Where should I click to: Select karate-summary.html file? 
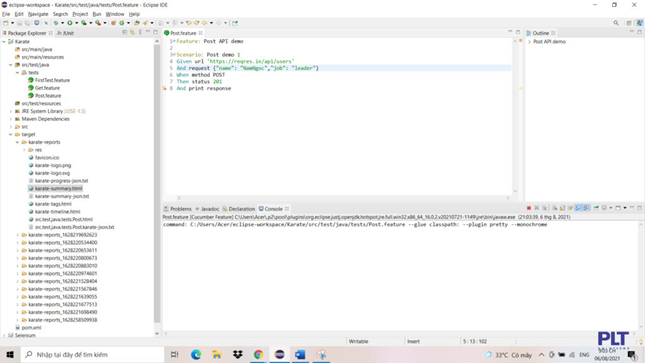tap(55, 188)
